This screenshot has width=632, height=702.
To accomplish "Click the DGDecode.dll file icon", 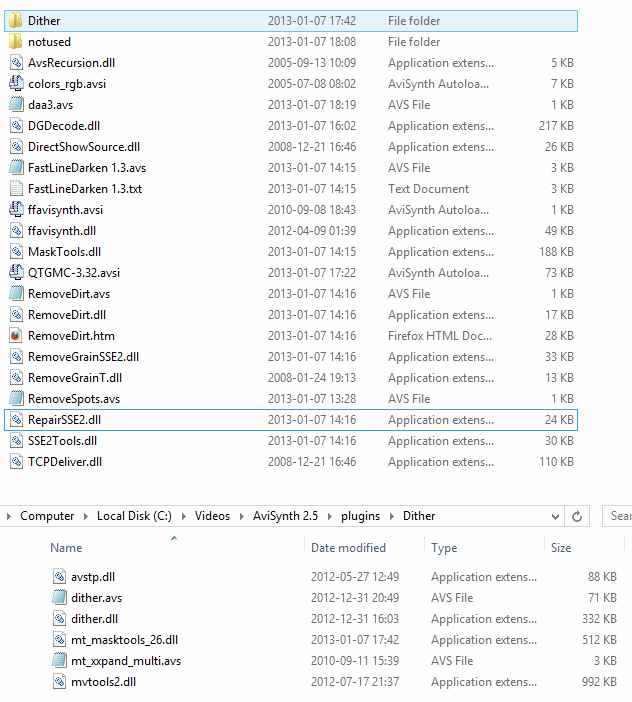I will tap(16, 126).
